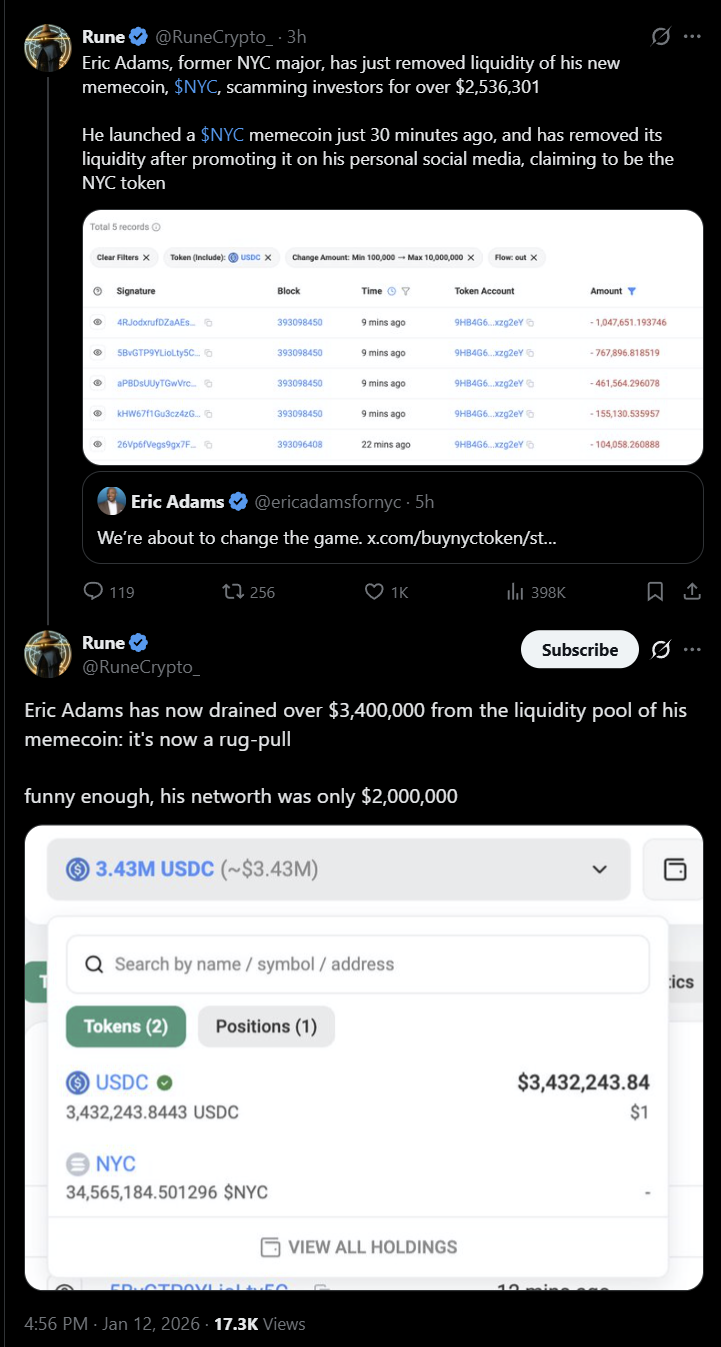Screen dimensions: 721x1347
Task: Like the tweet with 1K likes
Action: point(374,592)
